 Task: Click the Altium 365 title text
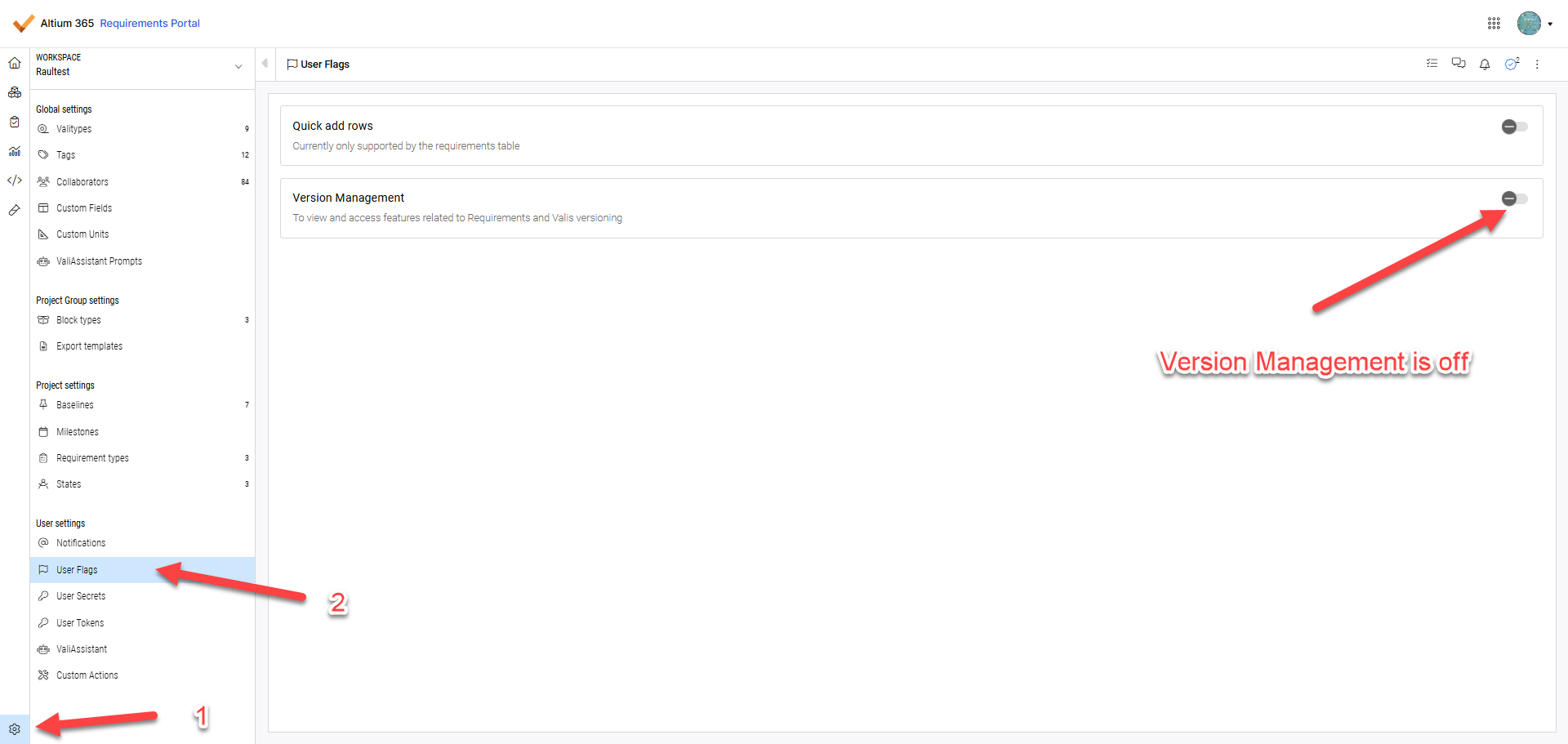coord(67,24)
